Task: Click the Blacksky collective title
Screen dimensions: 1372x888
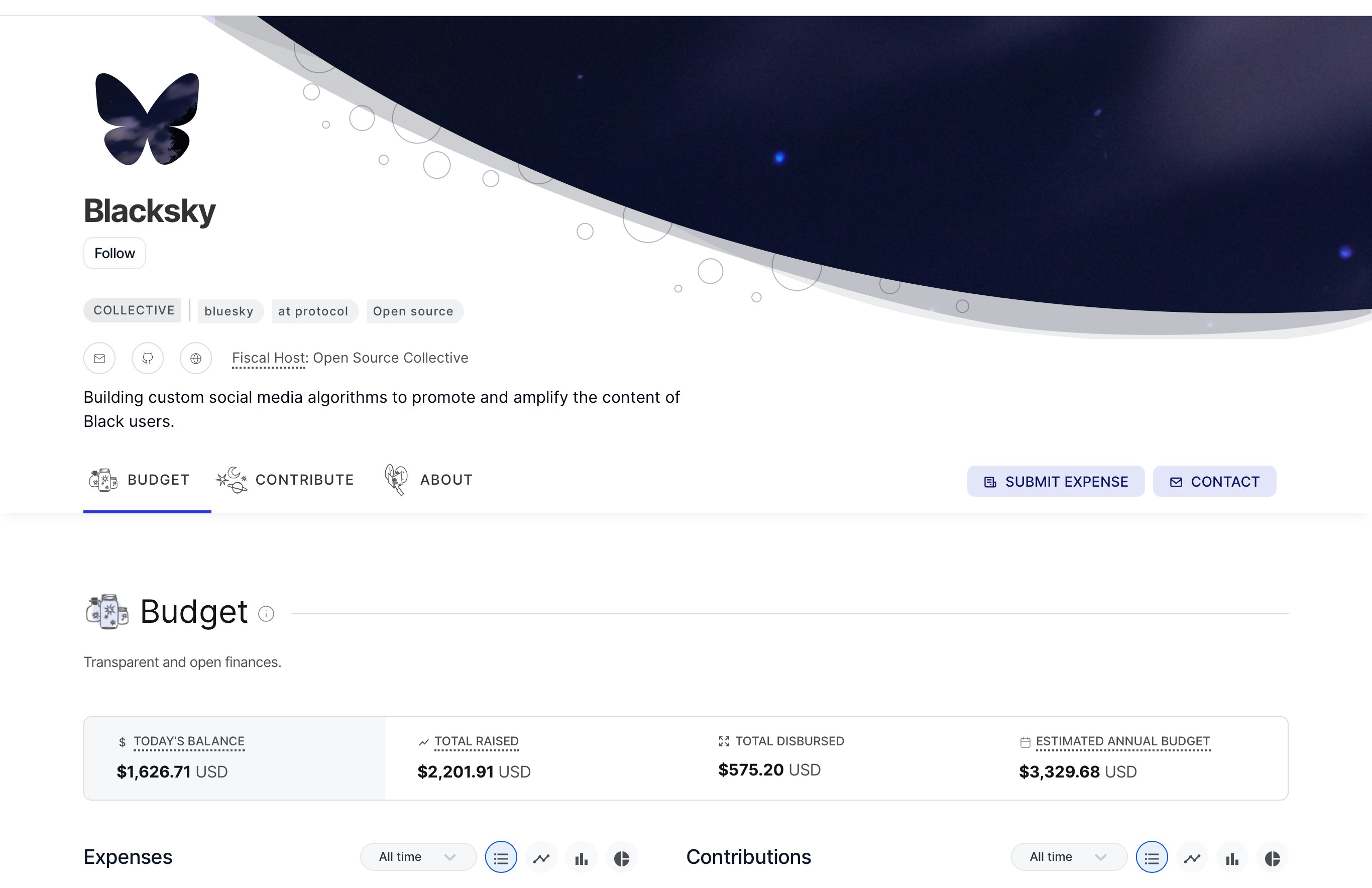Action: pos(149,211)
